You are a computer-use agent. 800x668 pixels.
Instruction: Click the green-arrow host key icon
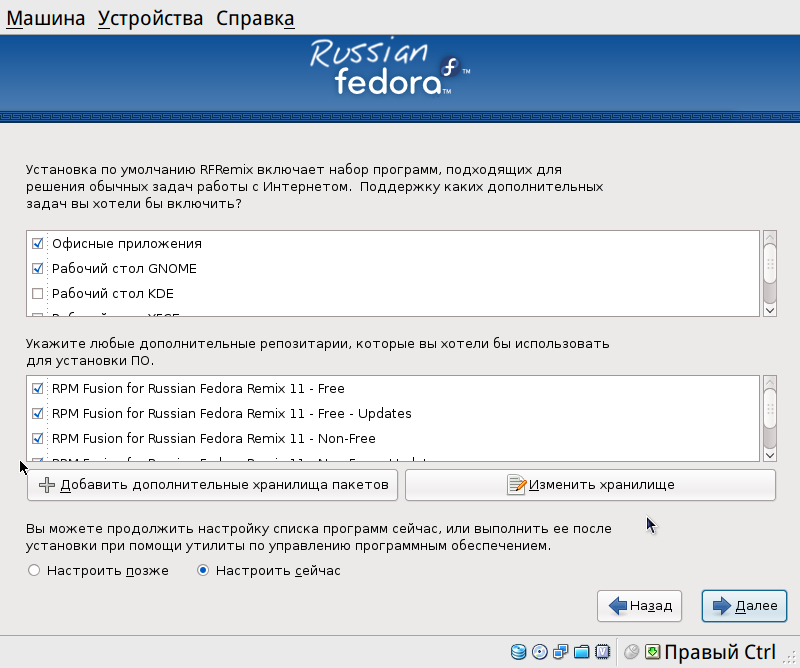coord(653,652)
